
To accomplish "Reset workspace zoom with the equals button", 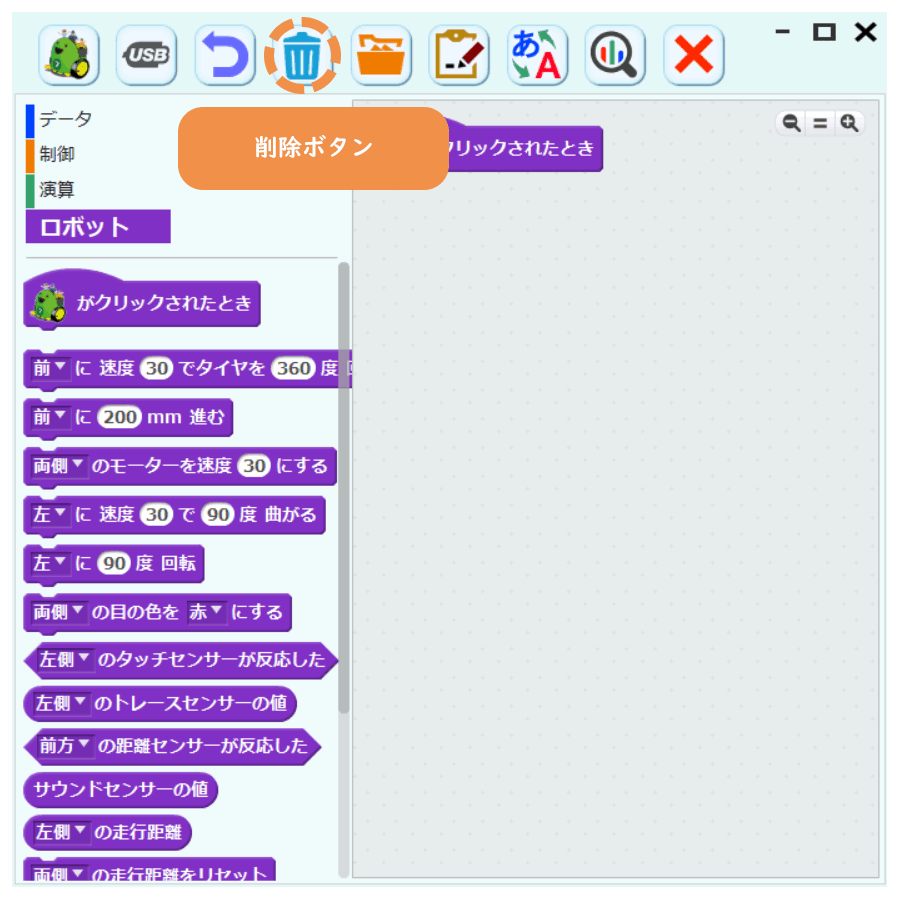I will (820, 123).
